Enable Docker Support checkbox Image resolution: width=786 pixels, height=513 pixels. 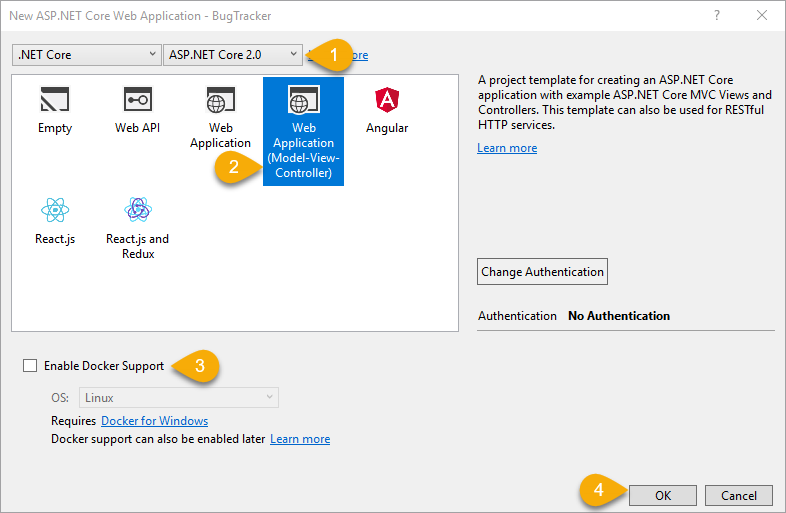tap(30, 366)
